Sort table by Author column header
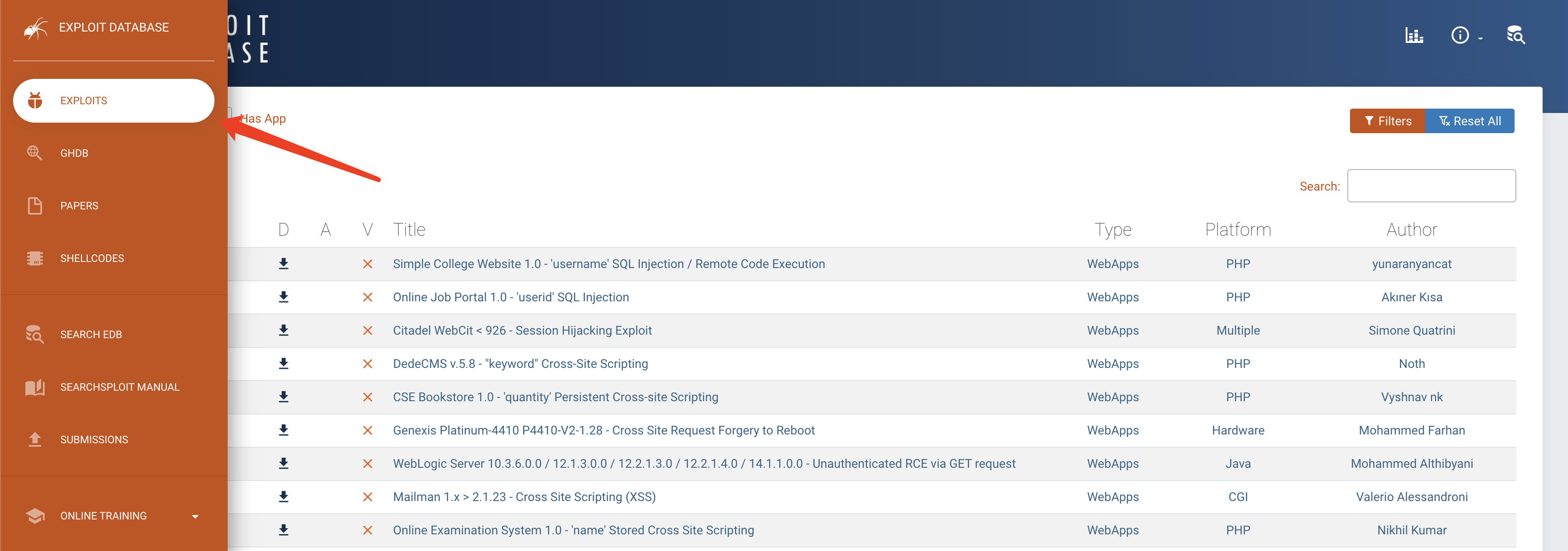Viewport: 1568px width, 551px height. (1412, 230)
